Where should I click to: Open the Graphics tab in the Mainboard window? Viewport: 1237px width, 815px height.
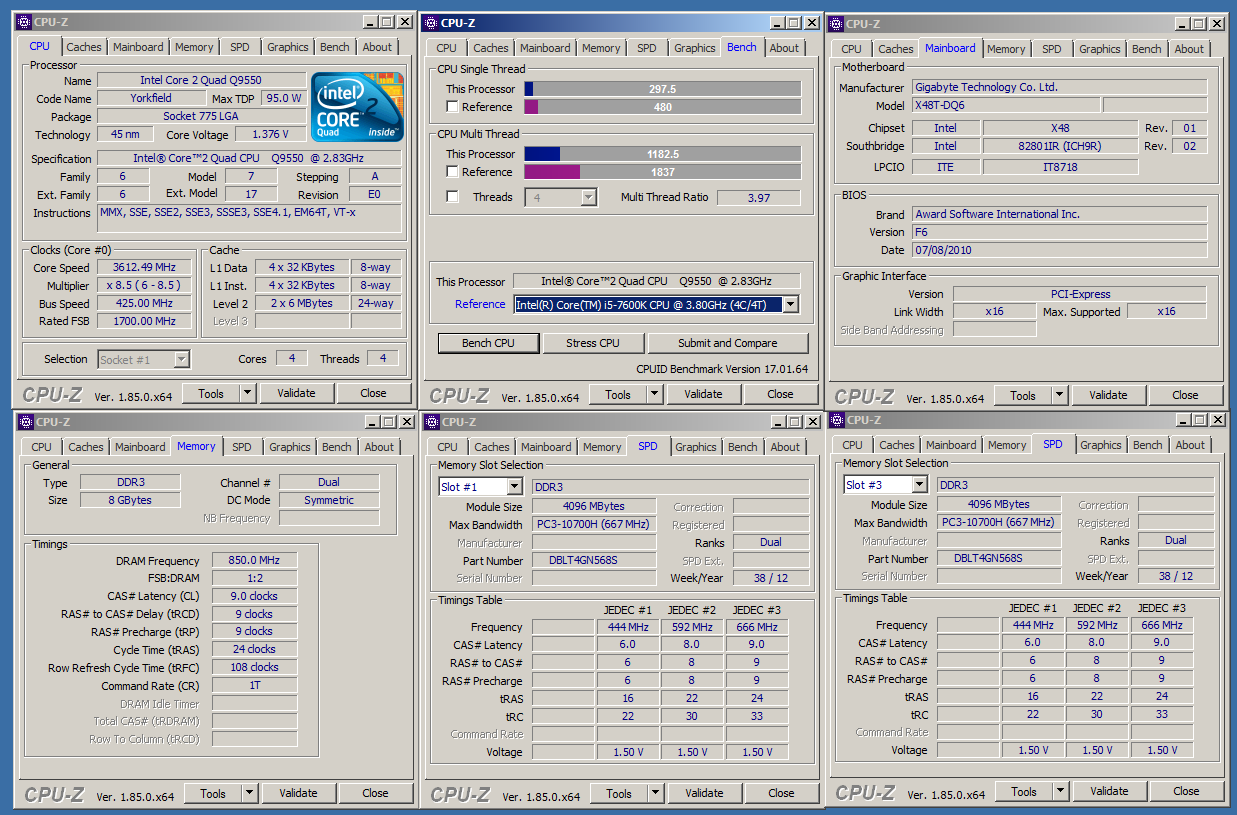click(1099, 49)
